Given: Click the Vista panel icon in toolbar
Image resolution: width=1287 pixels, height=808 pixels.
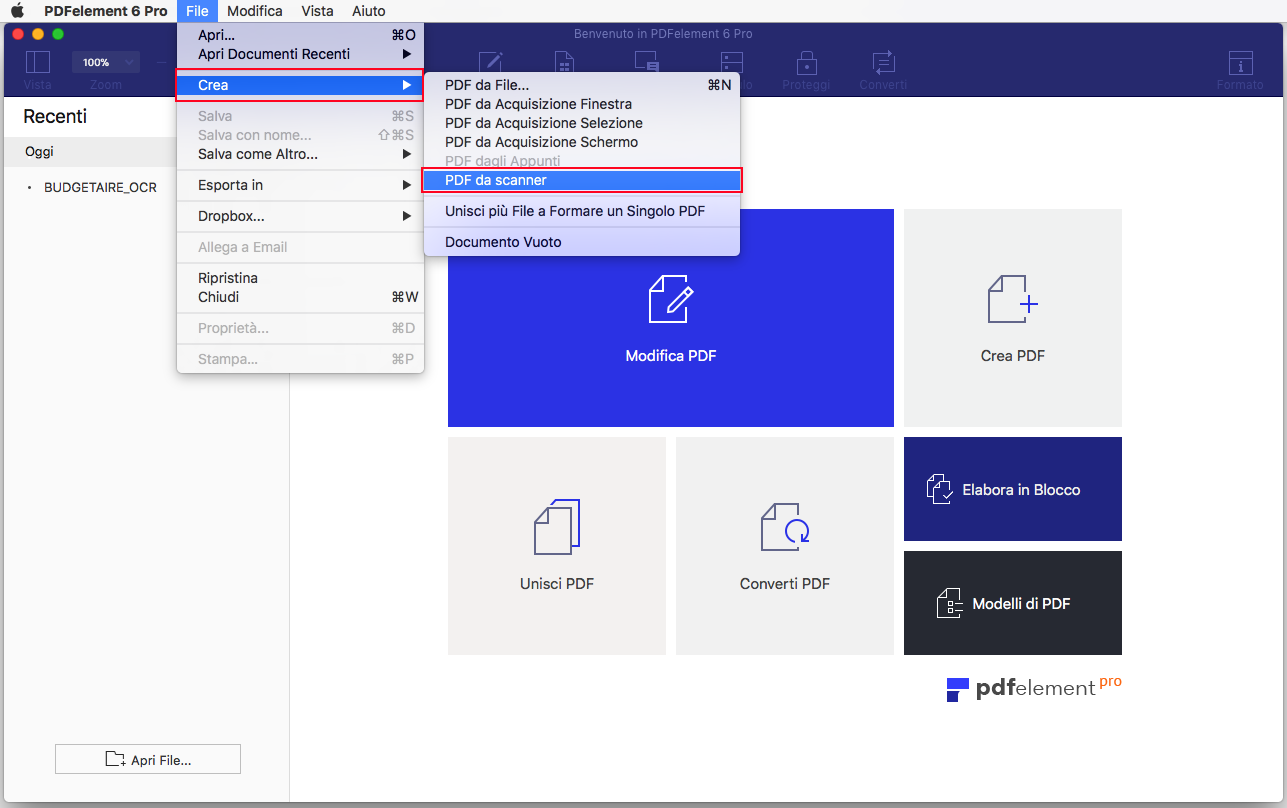Looking at the screenshot, I should pos(38,62).
